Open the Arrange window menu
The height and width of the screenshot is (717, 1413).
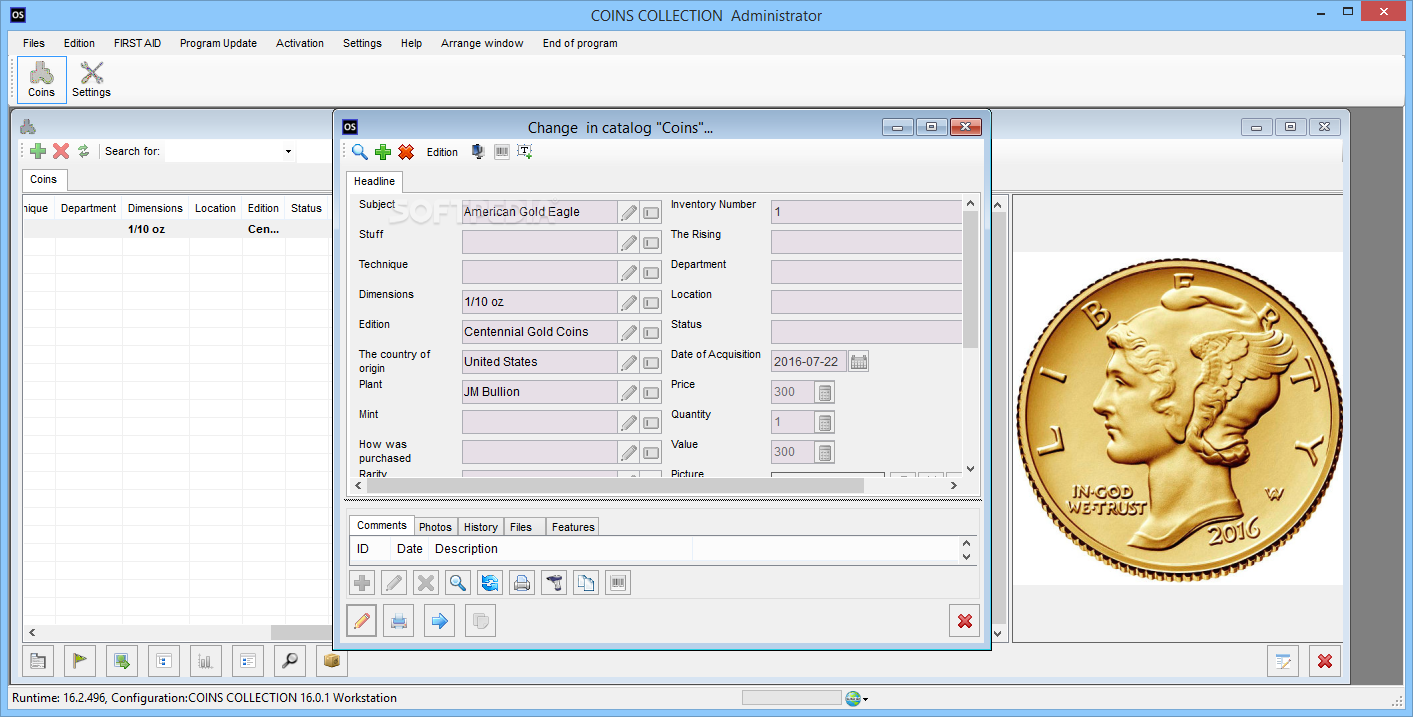click(x=482, y=43)
